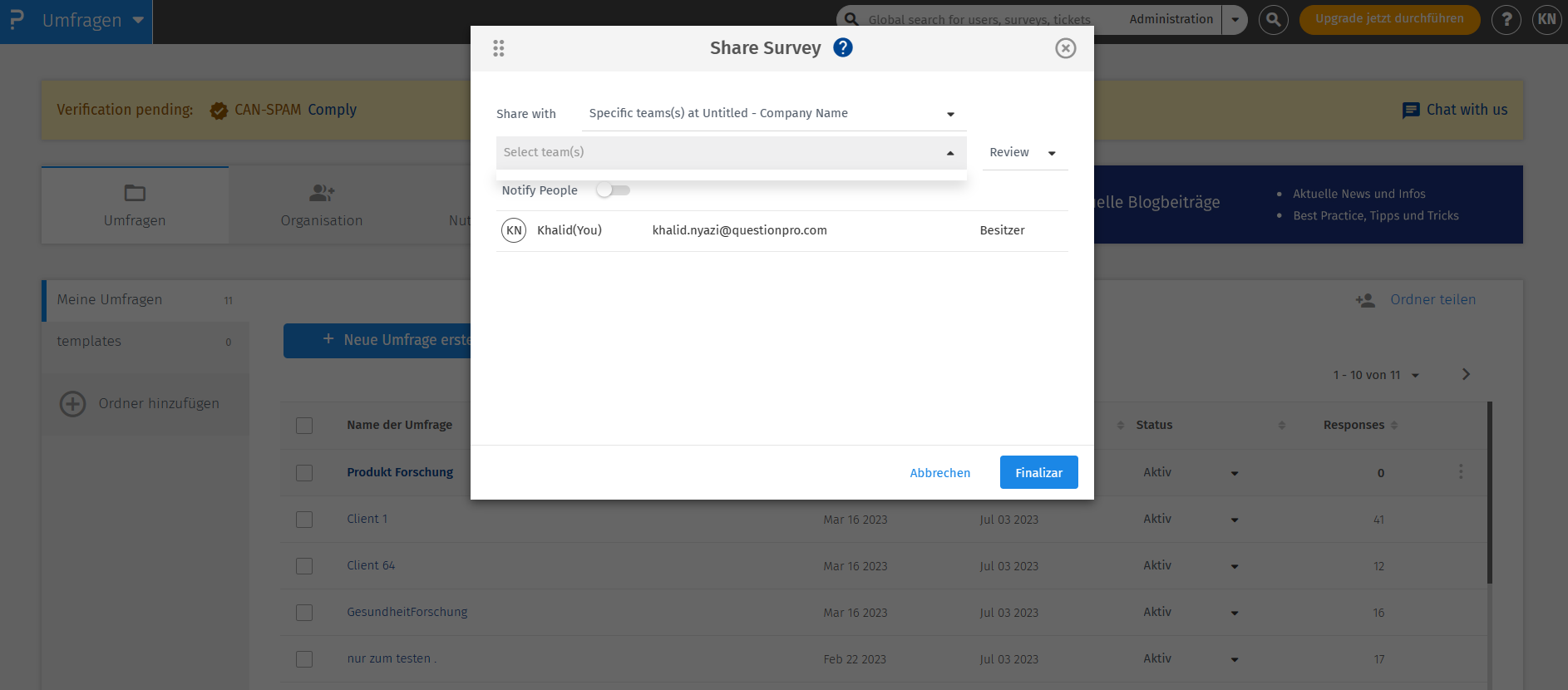1568x690 pixels.
Task: Click Abbrechen to cancel sharing
Action: tap(939, 472)
